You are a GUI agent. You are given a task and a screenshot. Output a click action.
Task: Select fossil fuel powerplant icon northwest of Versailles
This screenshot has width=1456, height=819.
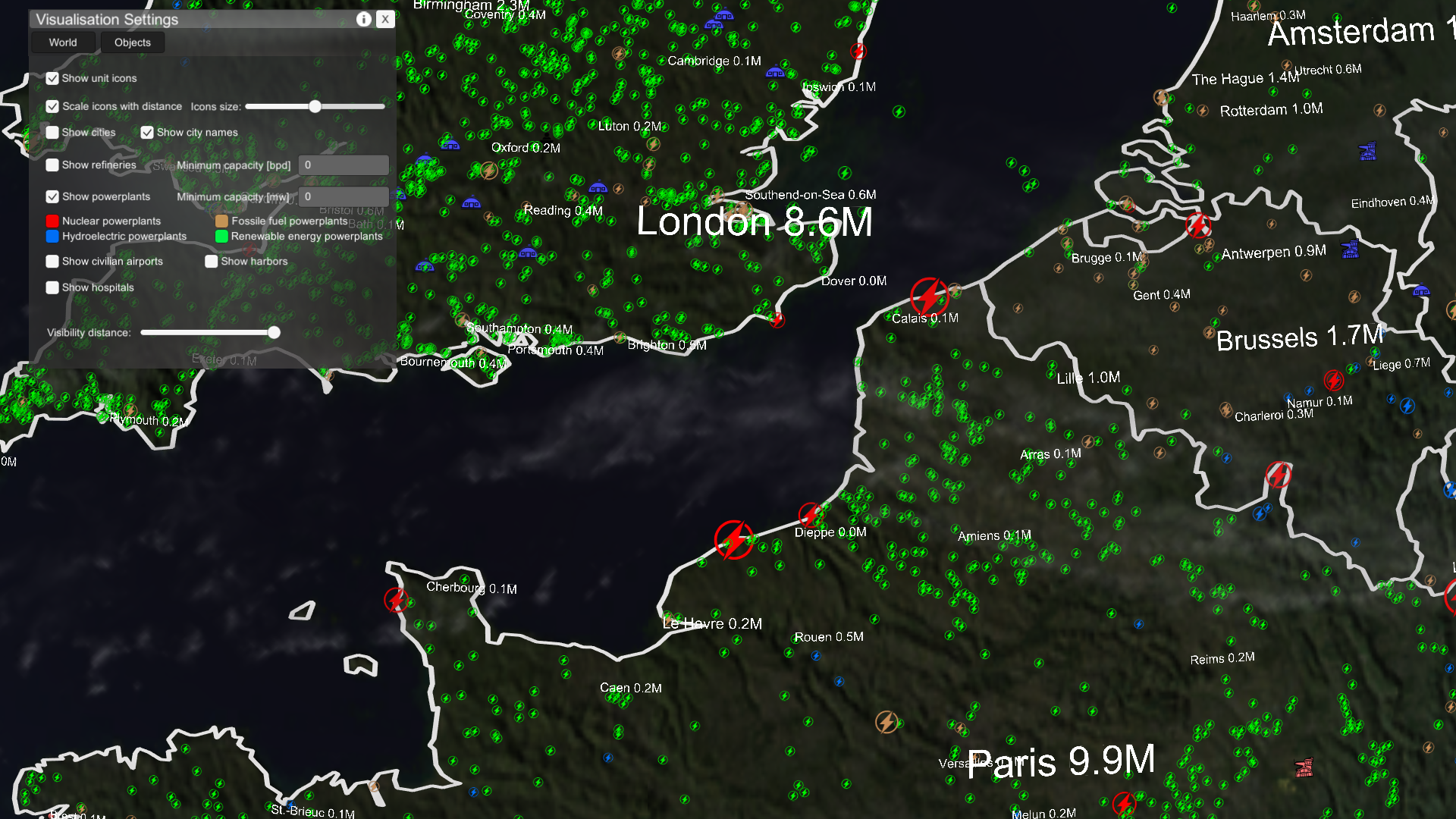(886, 722)
